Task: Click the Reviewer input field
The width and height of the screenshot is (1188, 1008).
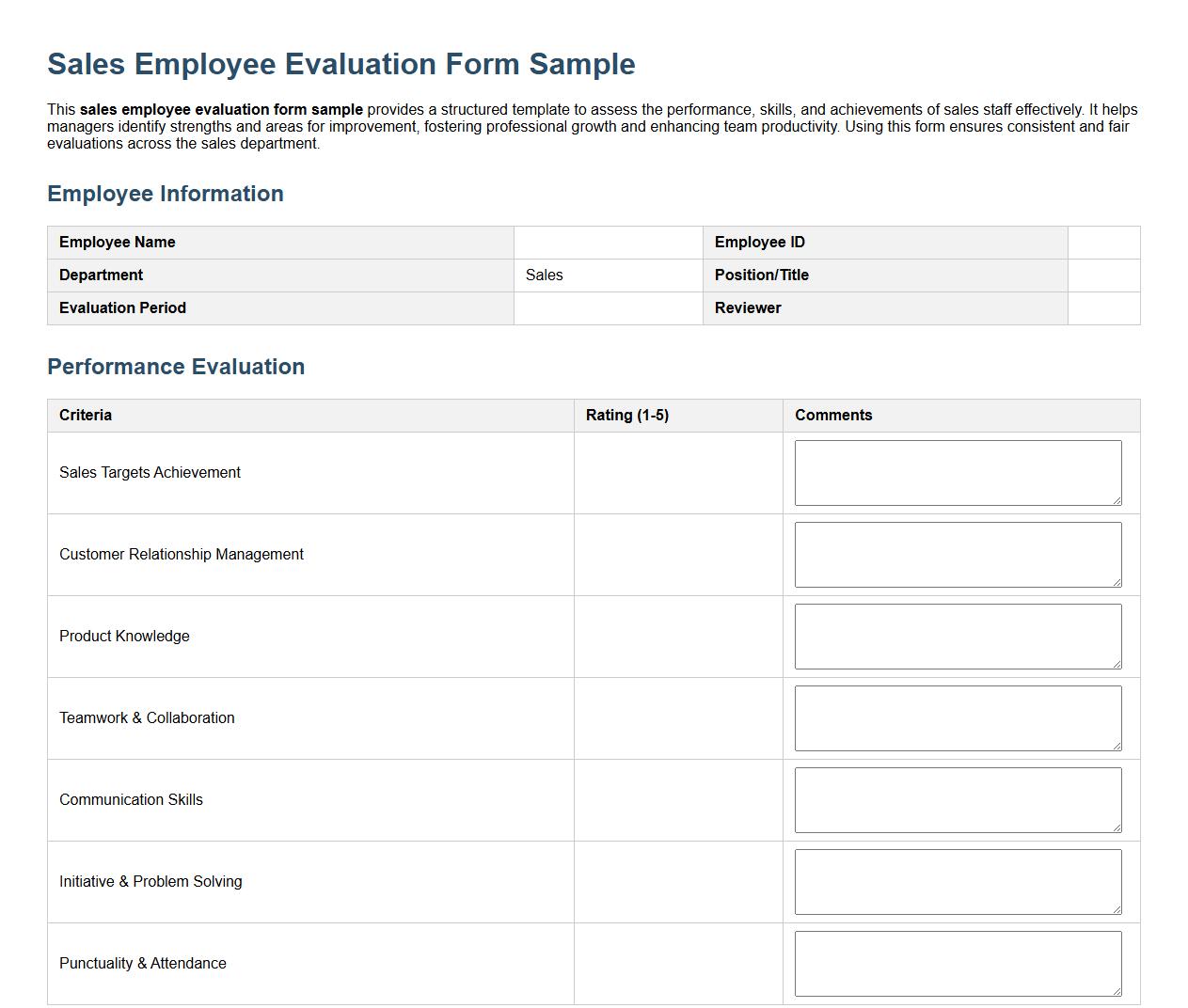Action: 1103,307
